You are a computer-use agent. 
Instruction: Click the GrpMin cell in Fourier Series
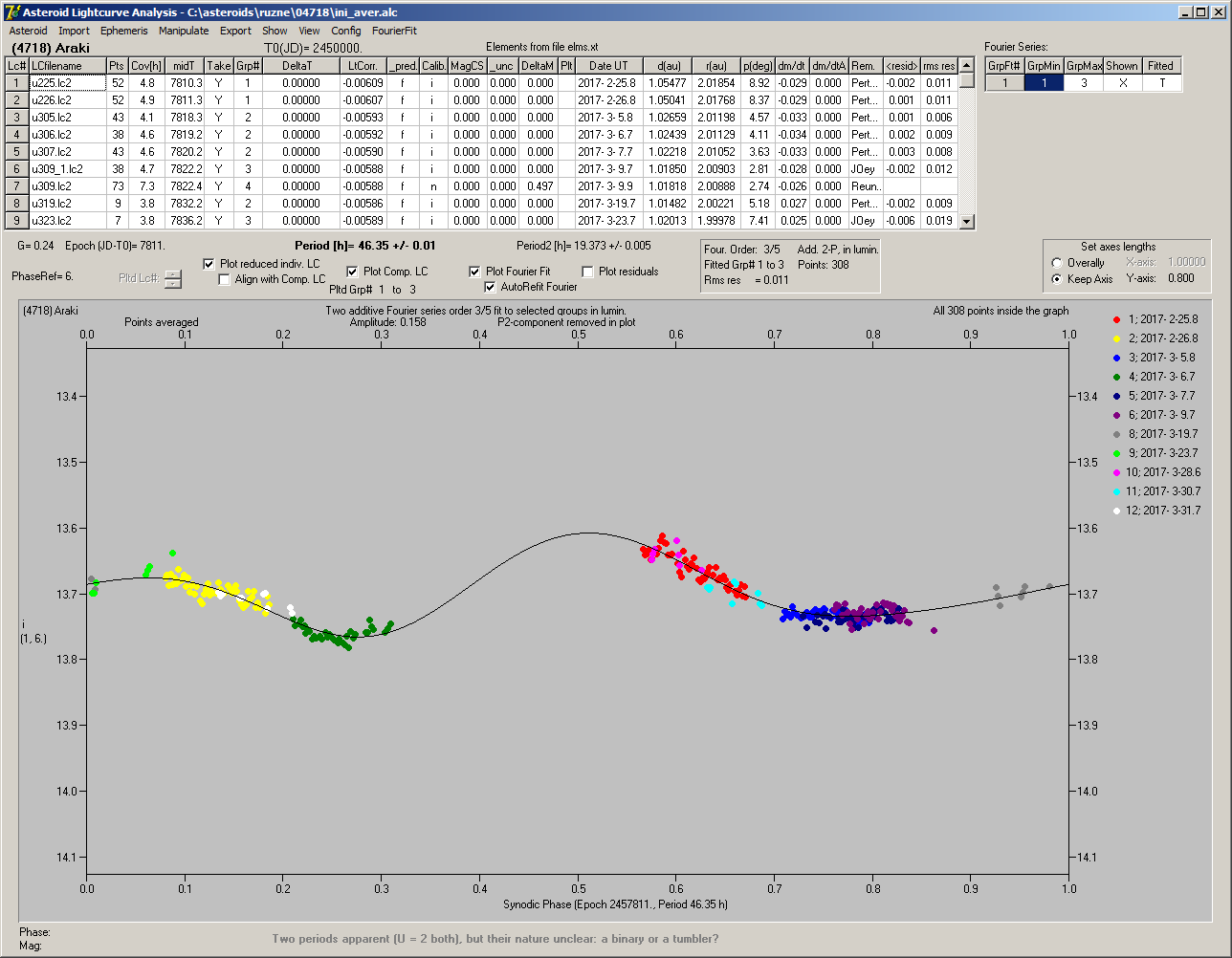pos(1045,83)
